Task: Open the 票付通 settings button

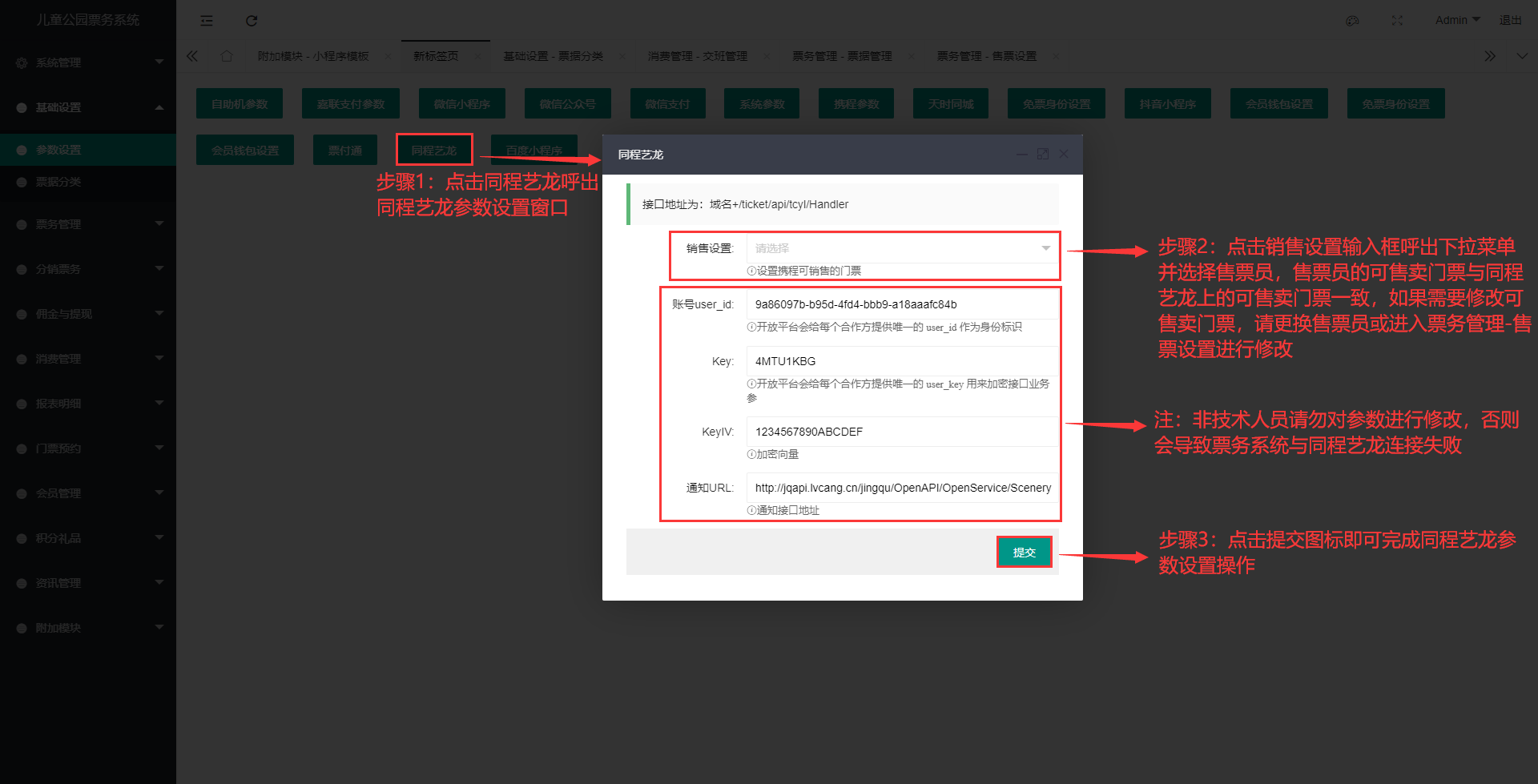Action: pyautogui.click(x=345, y=150)
